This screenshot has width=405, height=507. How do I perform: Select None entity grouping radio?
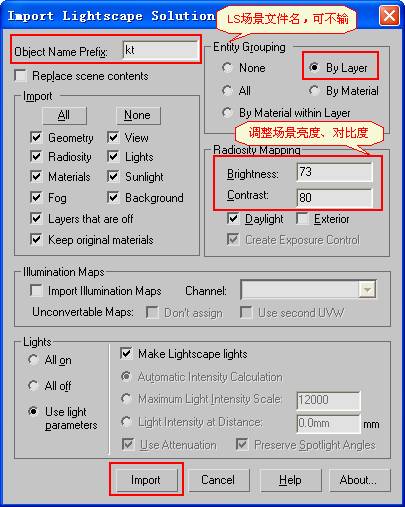click(x=227, y=68)
